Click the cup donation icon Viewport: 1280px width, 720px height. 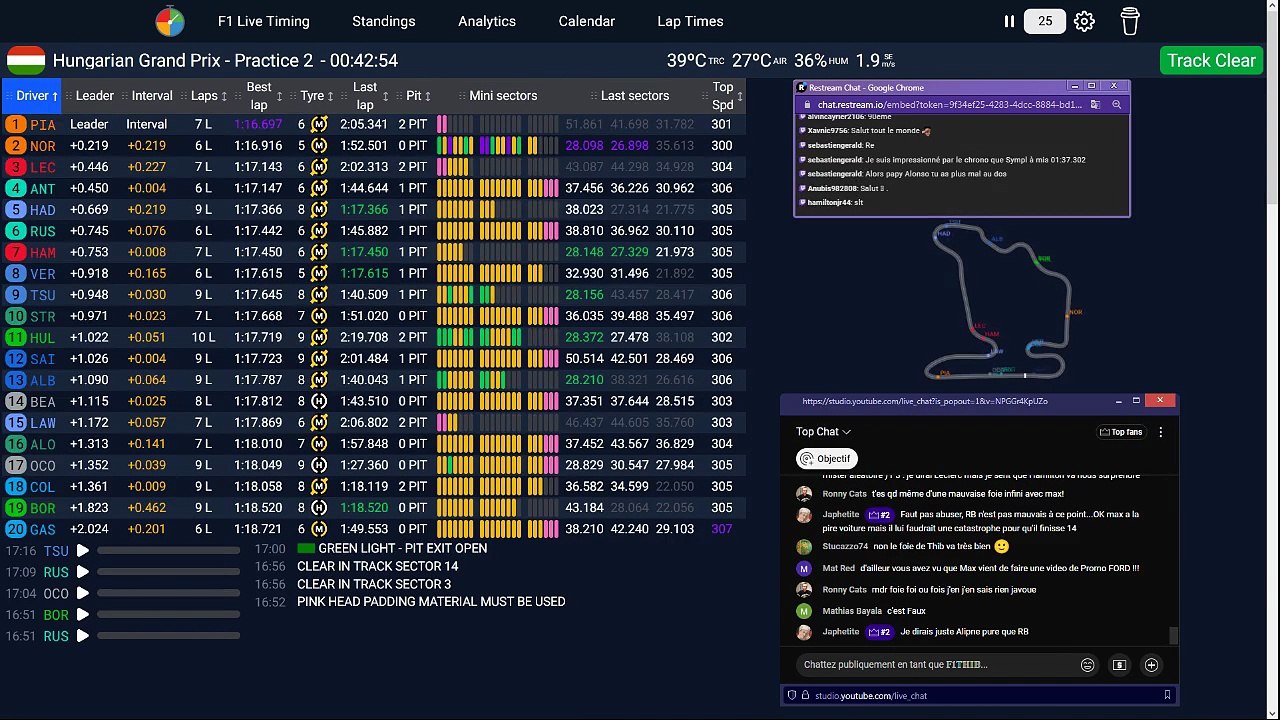(x=1130, y=21)
